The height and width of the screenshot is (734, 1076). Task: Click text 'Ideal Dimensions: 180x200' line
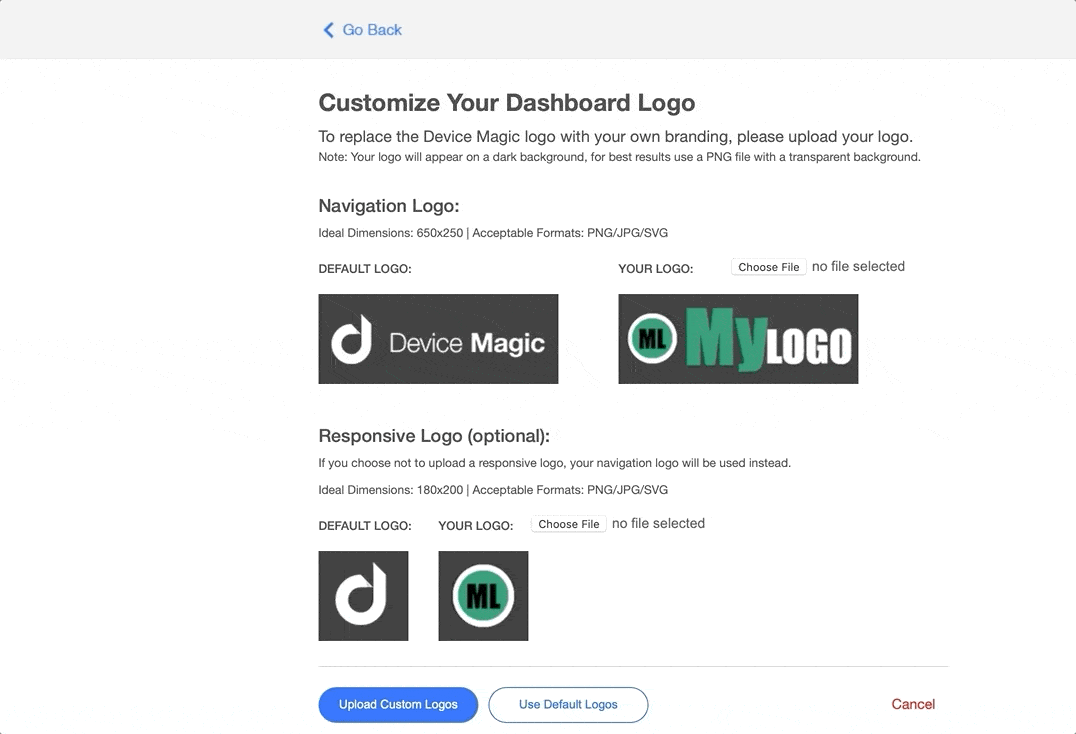(x=493, y=490)
